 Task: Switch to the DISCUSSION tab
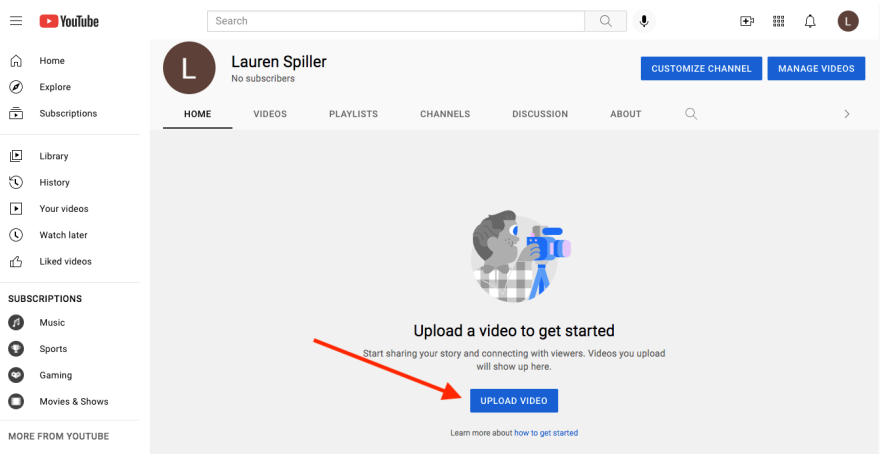pyautogui.click(x=540, y=114)
